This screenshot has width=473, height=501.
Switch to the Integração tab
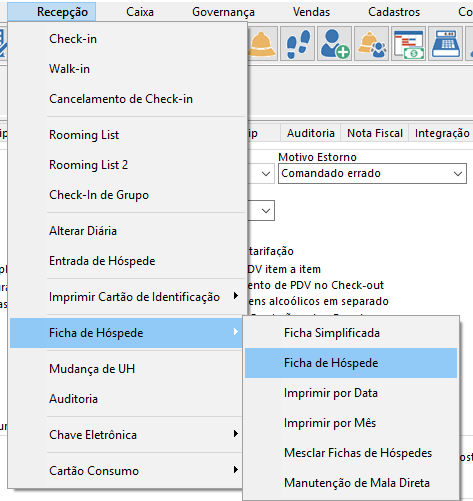(442, 133)
